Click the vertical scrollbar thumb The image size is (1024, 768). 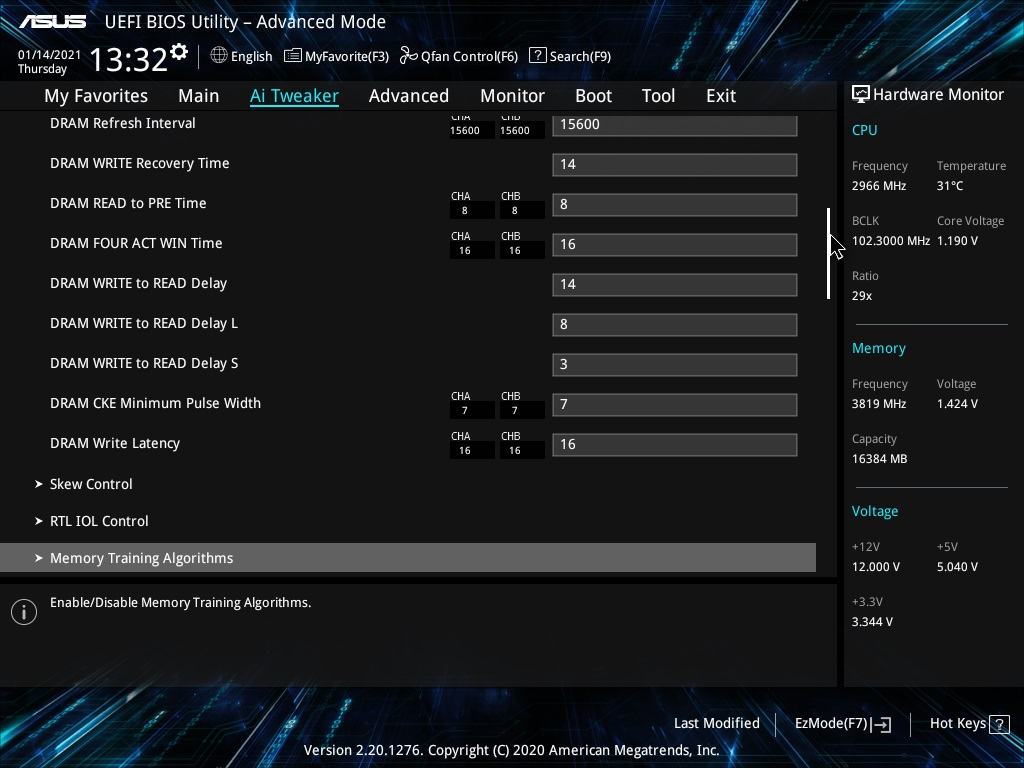point(829,253)
